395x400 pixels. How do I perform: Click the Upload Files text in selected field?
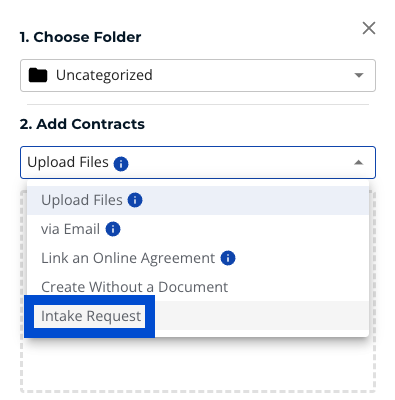[x=68, y=163]
